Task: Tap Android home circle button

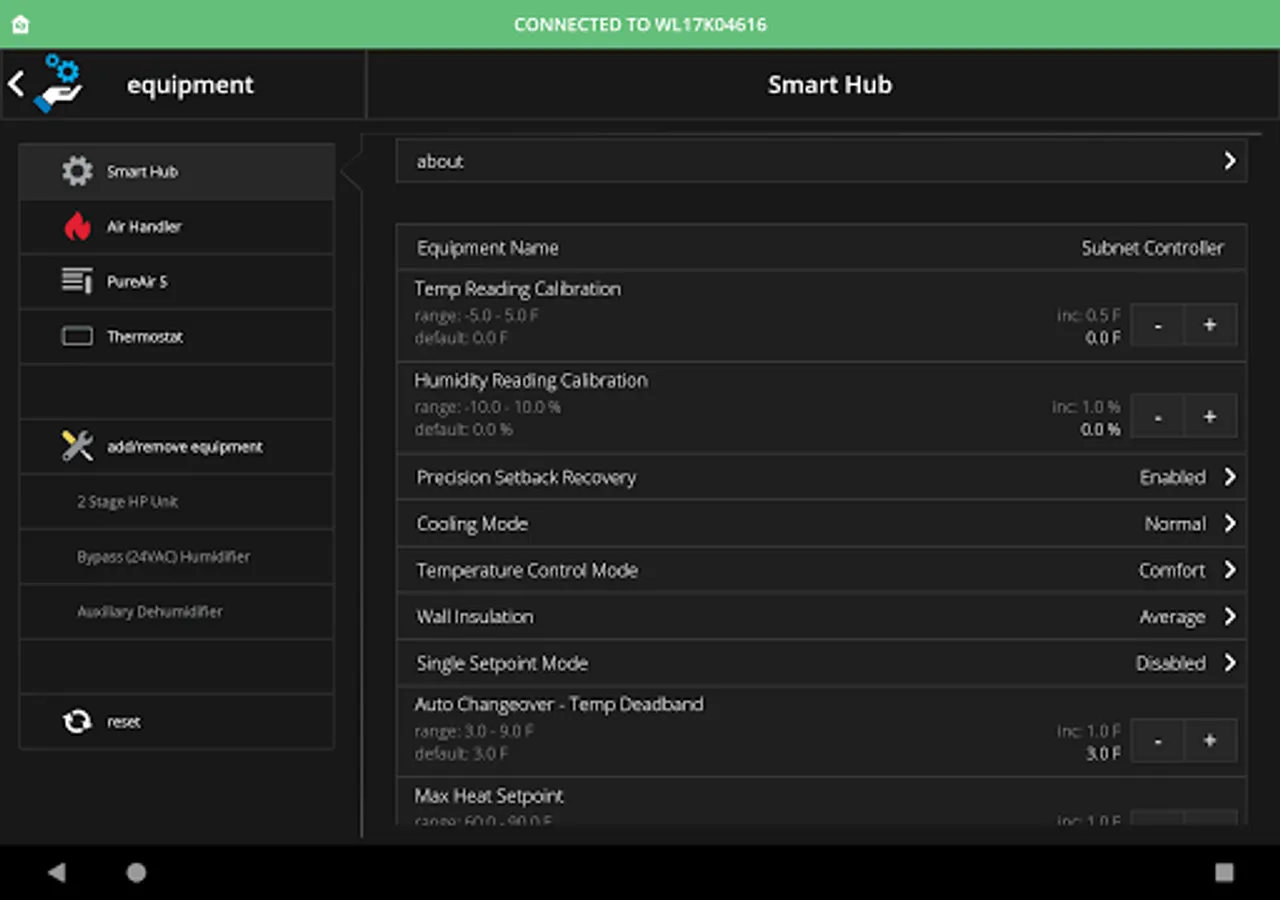Action: point(136,872)
